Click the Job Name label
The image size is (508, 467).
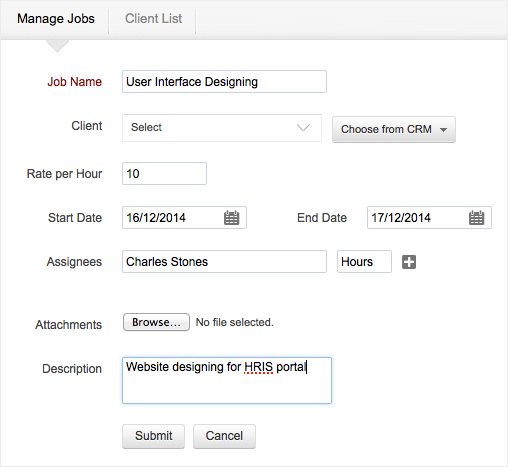(75, 82)
